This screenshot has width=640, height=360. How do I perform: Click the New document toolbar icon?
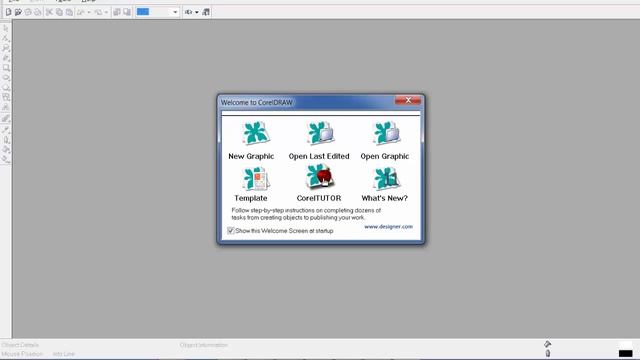(8, 12)
